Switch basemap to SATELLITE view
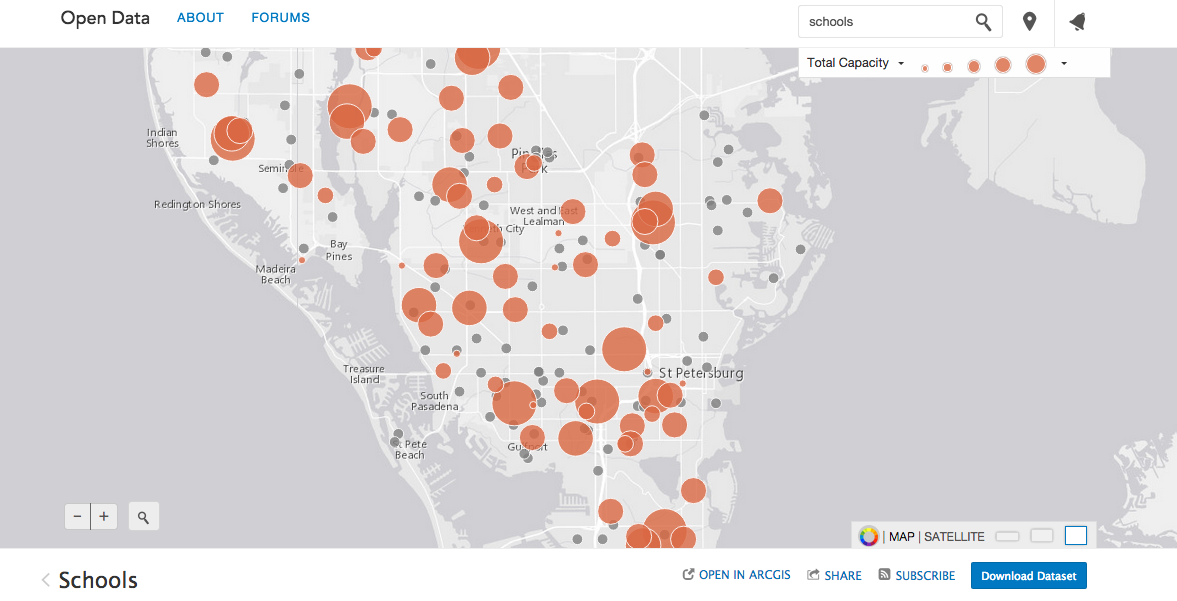1177x601 pixels. (954, 536)
